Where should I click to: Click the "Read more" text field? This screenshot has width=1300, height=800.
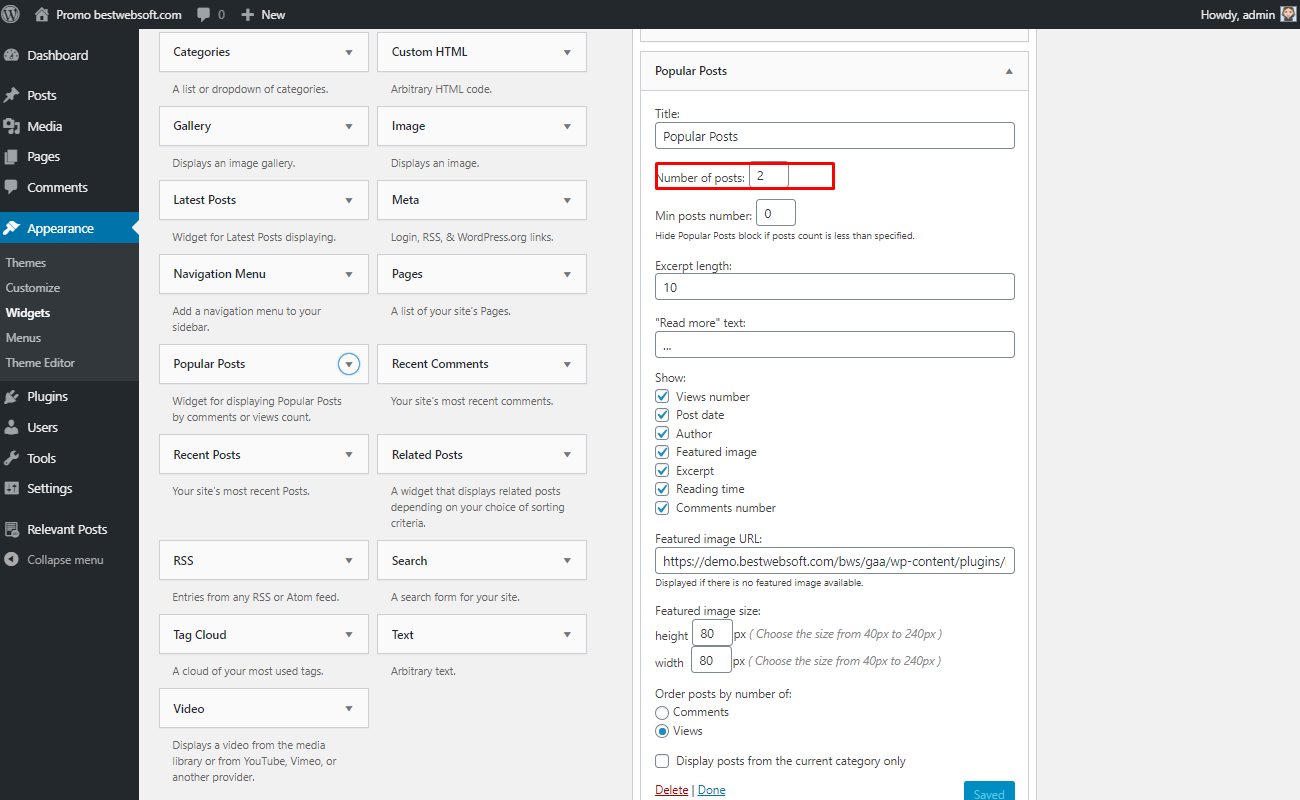[x=835, y=345]
